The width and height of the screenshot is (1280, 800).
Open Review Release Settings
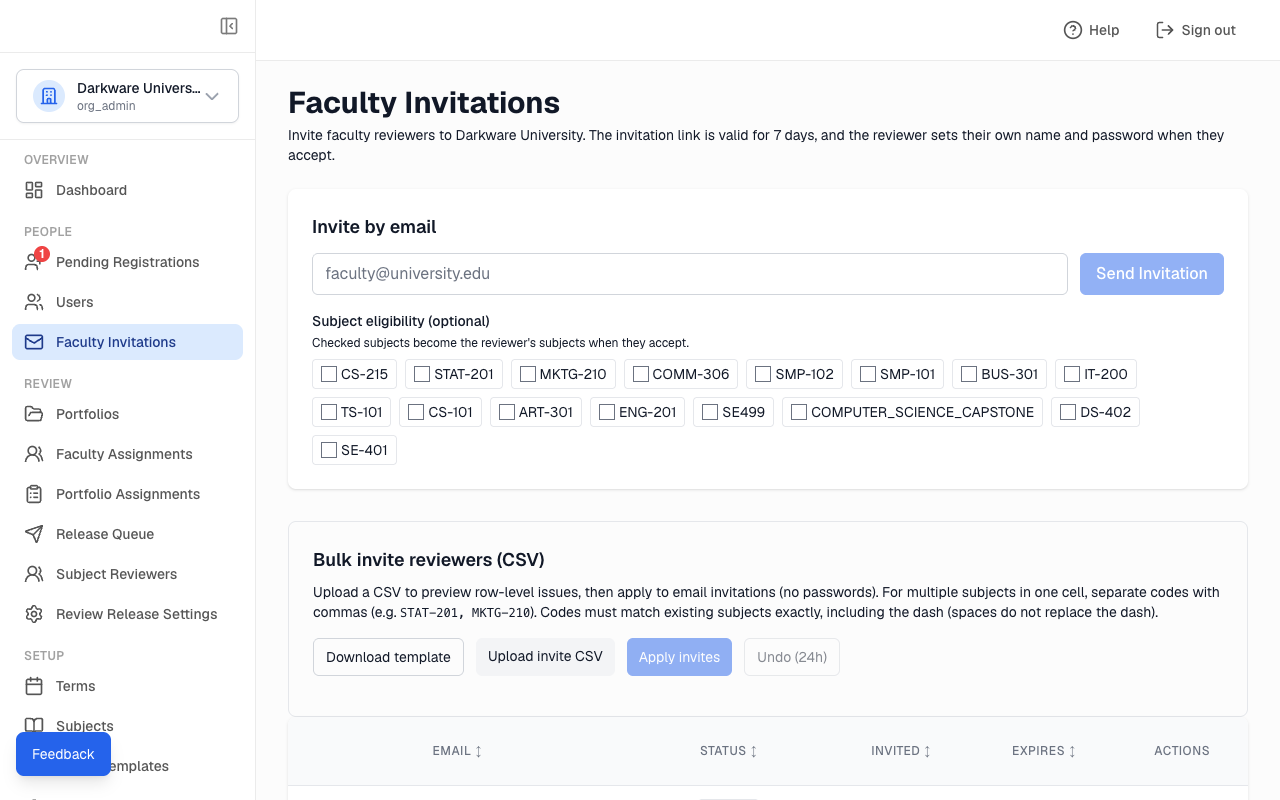point(127,614)
